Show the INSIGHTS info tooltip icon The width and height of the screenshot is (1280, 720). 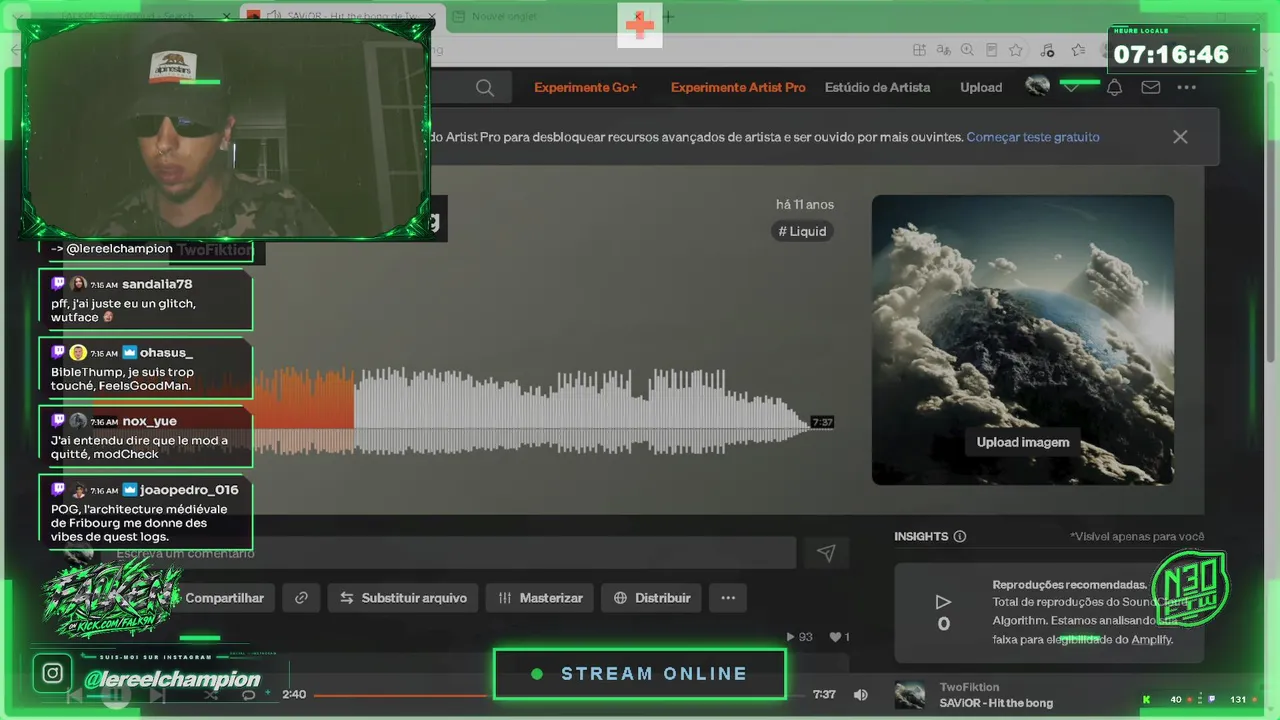pos(960,536)
